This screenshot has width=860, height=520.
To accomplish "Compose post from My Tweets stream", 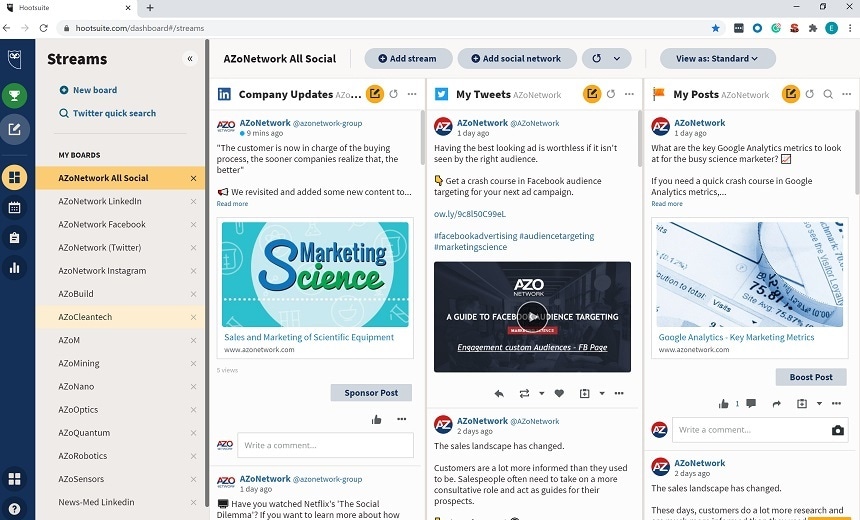I will 592,94.
